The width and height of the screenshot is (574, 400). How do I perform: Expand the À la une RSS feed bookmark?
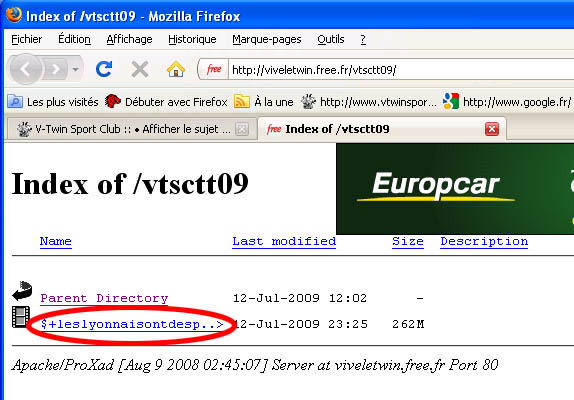264,102
